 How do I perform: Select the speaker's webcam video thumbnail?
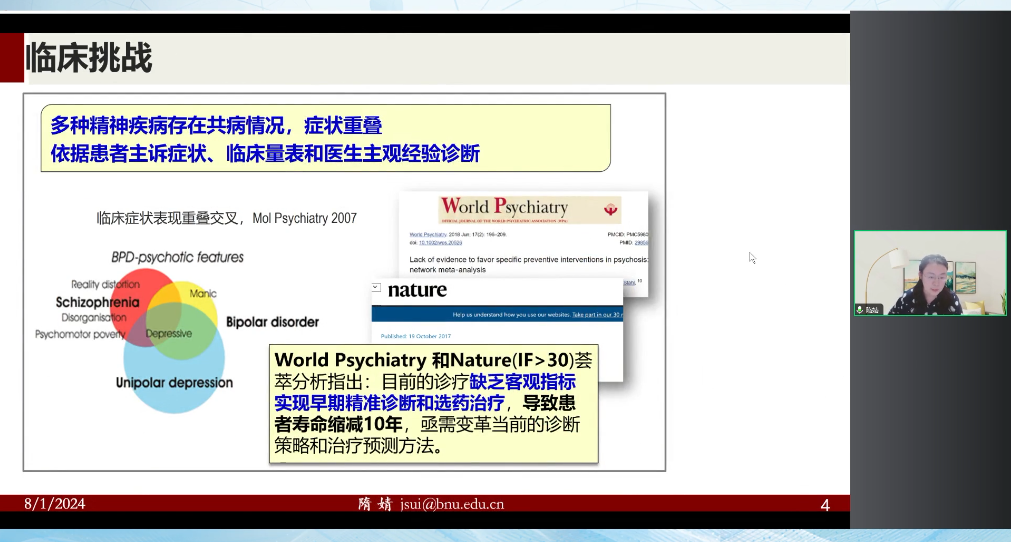[x=930, y=273]
